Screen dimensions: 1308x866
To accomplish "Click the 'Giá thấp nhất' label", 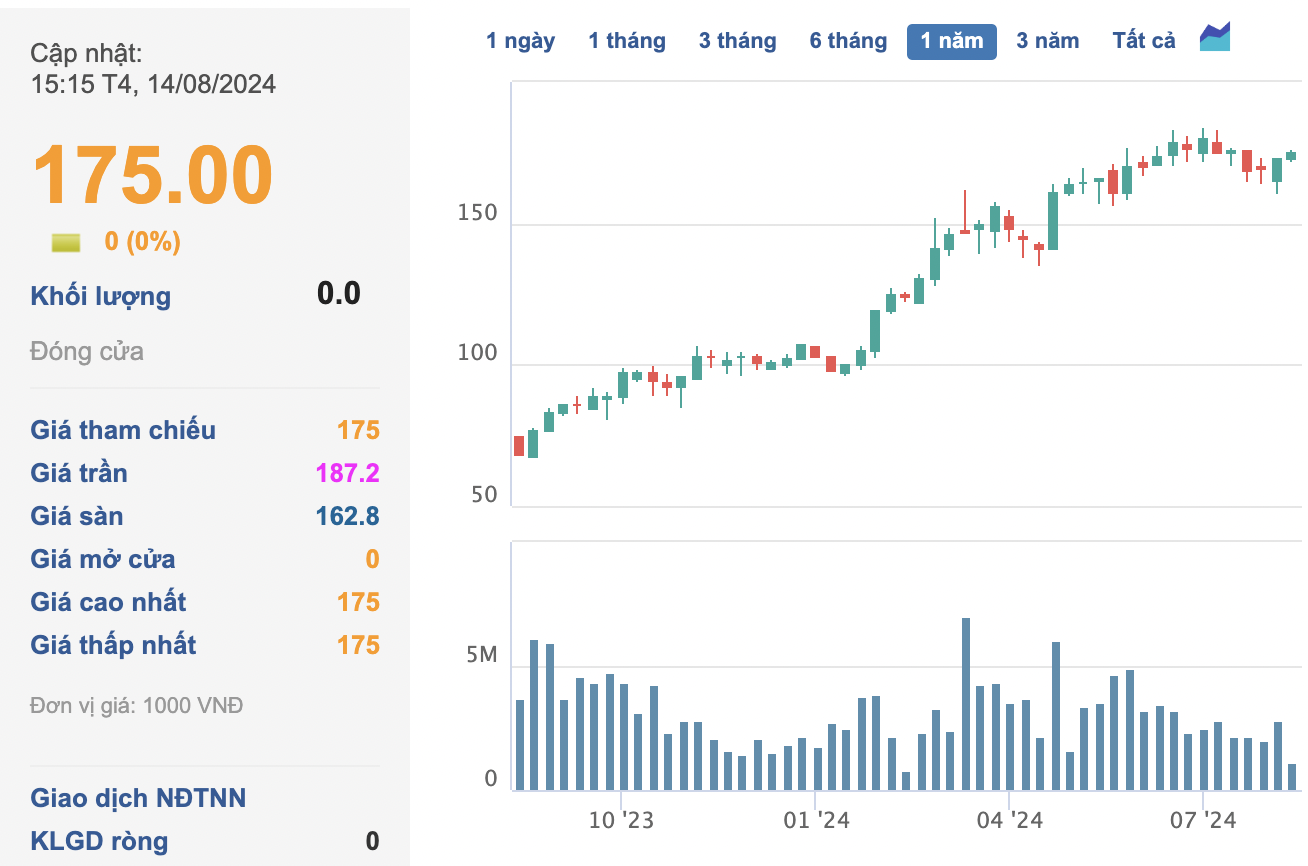I will tap(113, 645).
